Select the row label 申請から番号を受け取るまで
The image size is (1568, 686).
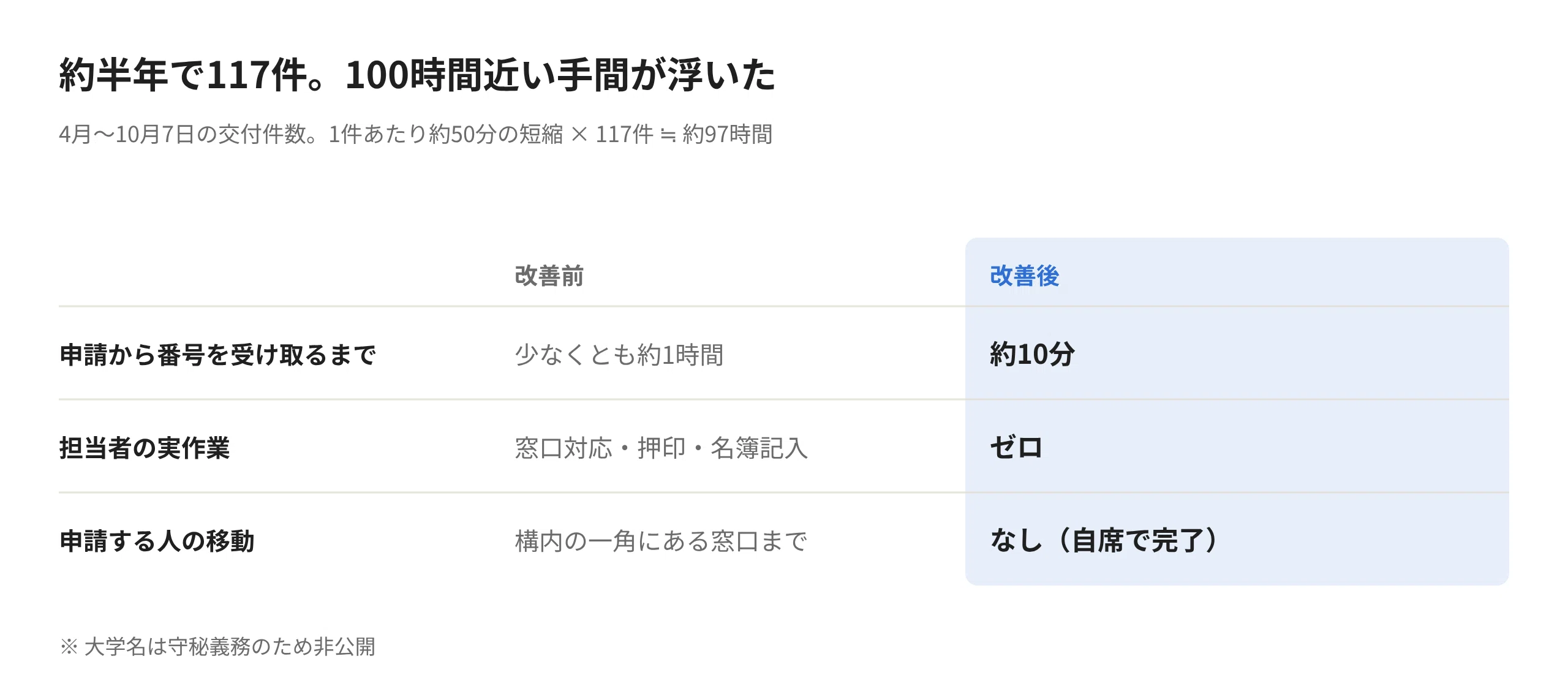(217, 355)
